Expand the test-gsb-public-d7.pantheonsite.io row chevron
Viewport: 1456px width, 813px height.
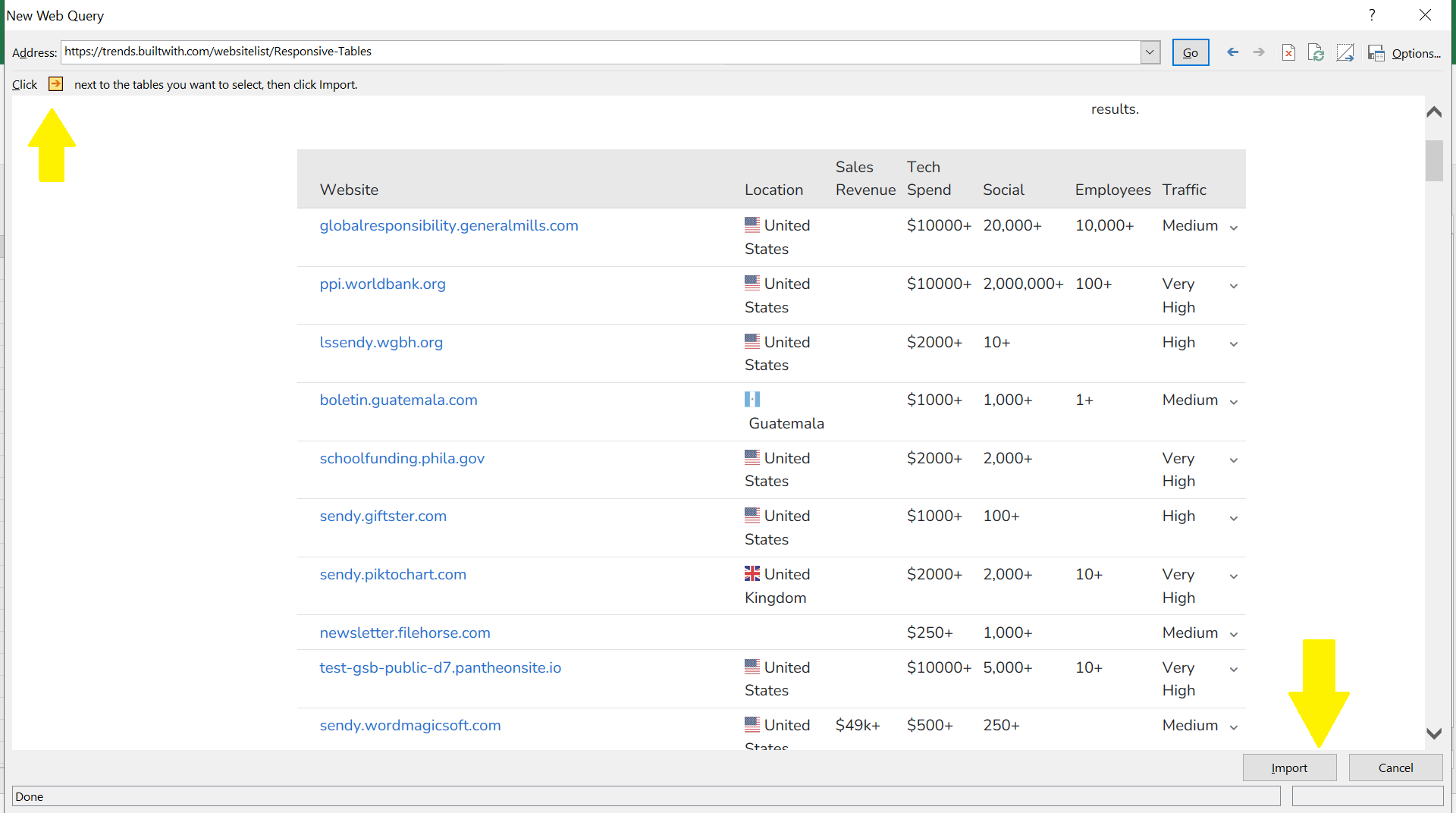pyautogui.click(x=1234, y=670)
